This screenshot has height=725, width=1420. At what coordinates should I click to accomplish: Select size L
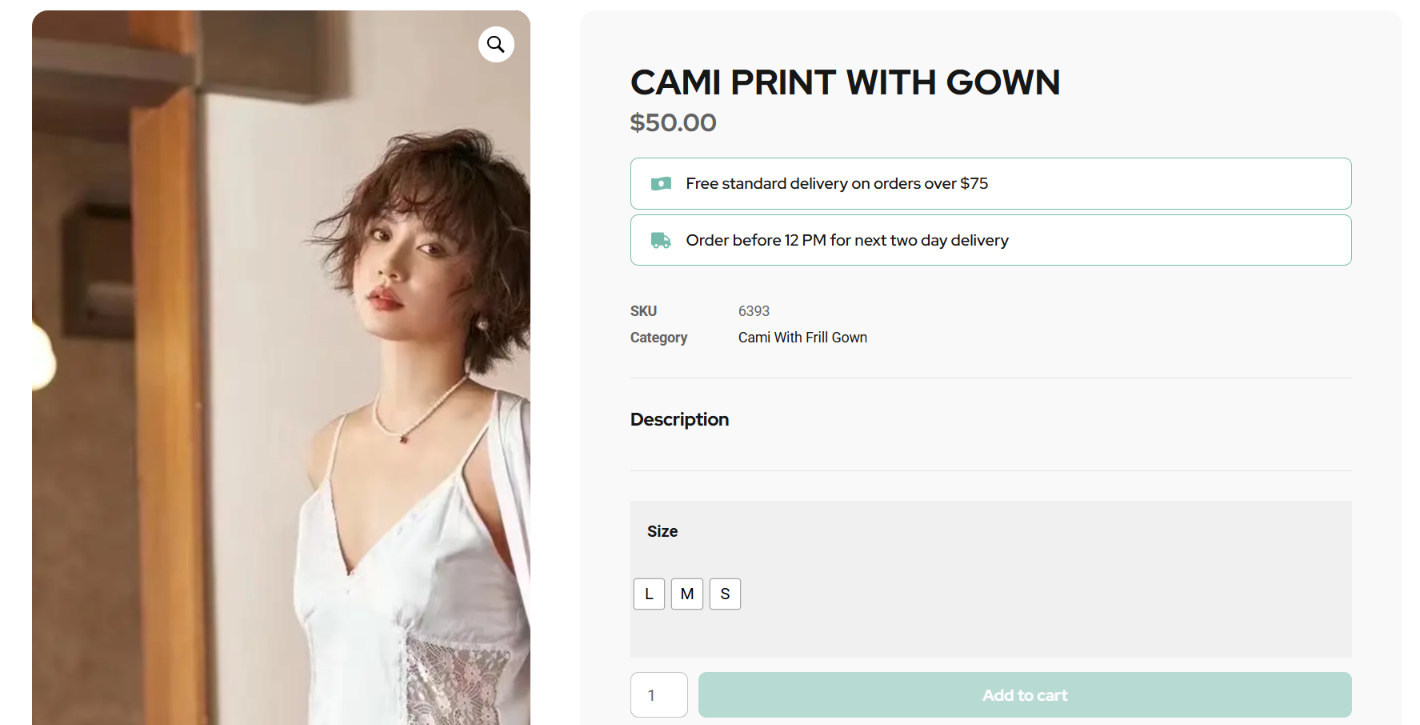coord(649,594)
